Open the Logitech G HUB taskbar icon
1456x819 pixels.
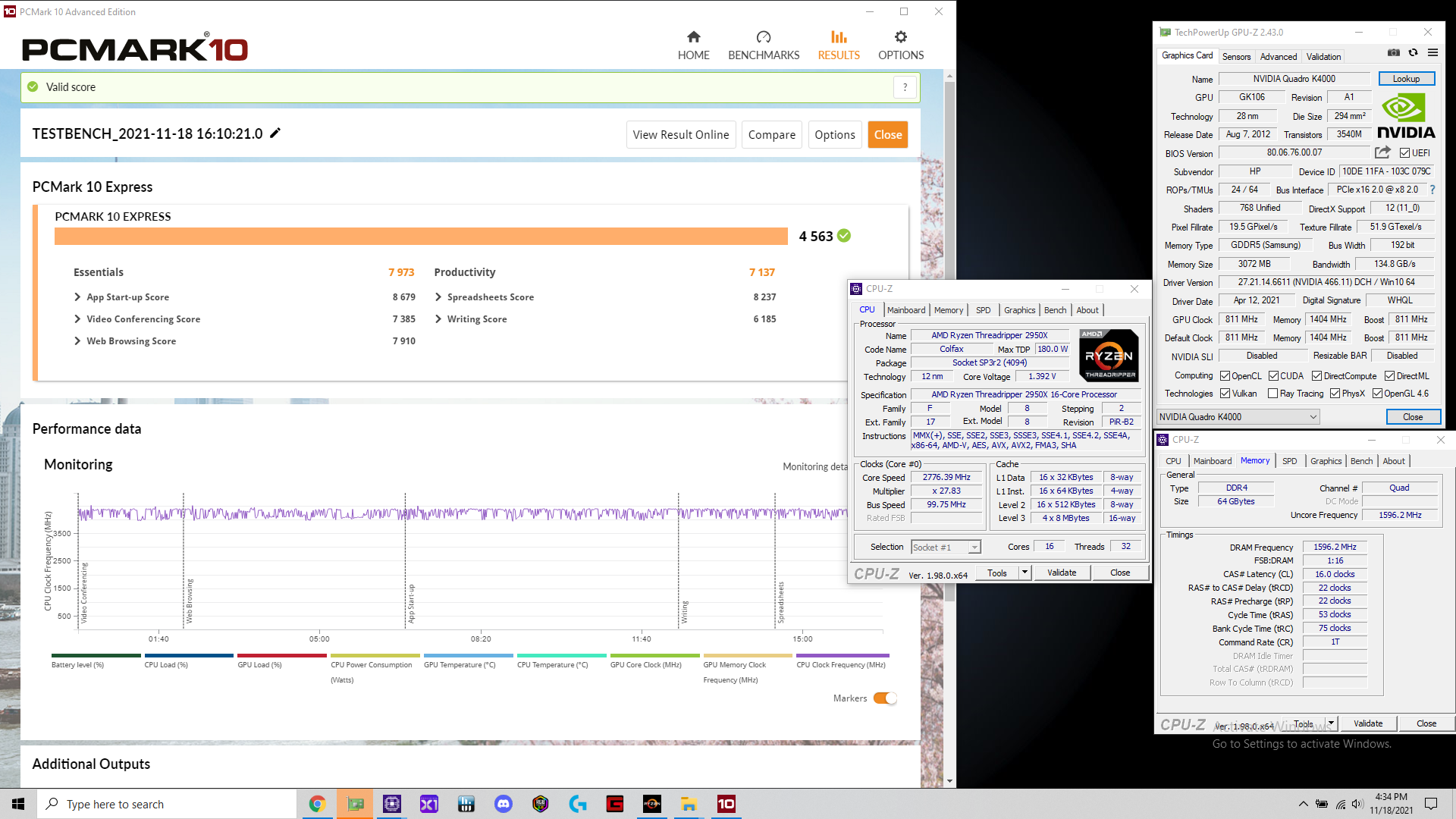578,804
